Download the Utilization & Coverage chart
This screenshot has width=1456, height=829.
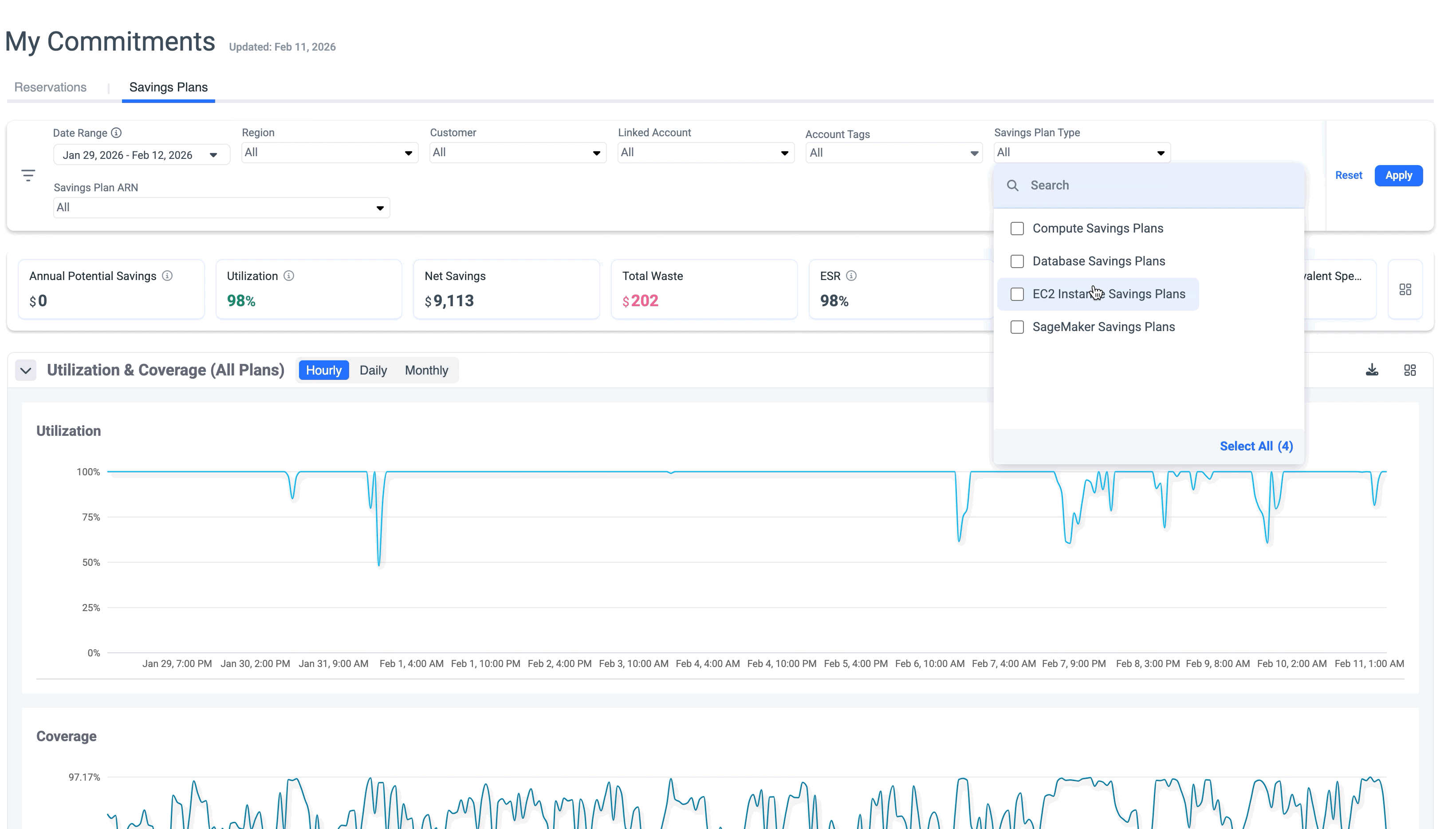coord(1372,370)
